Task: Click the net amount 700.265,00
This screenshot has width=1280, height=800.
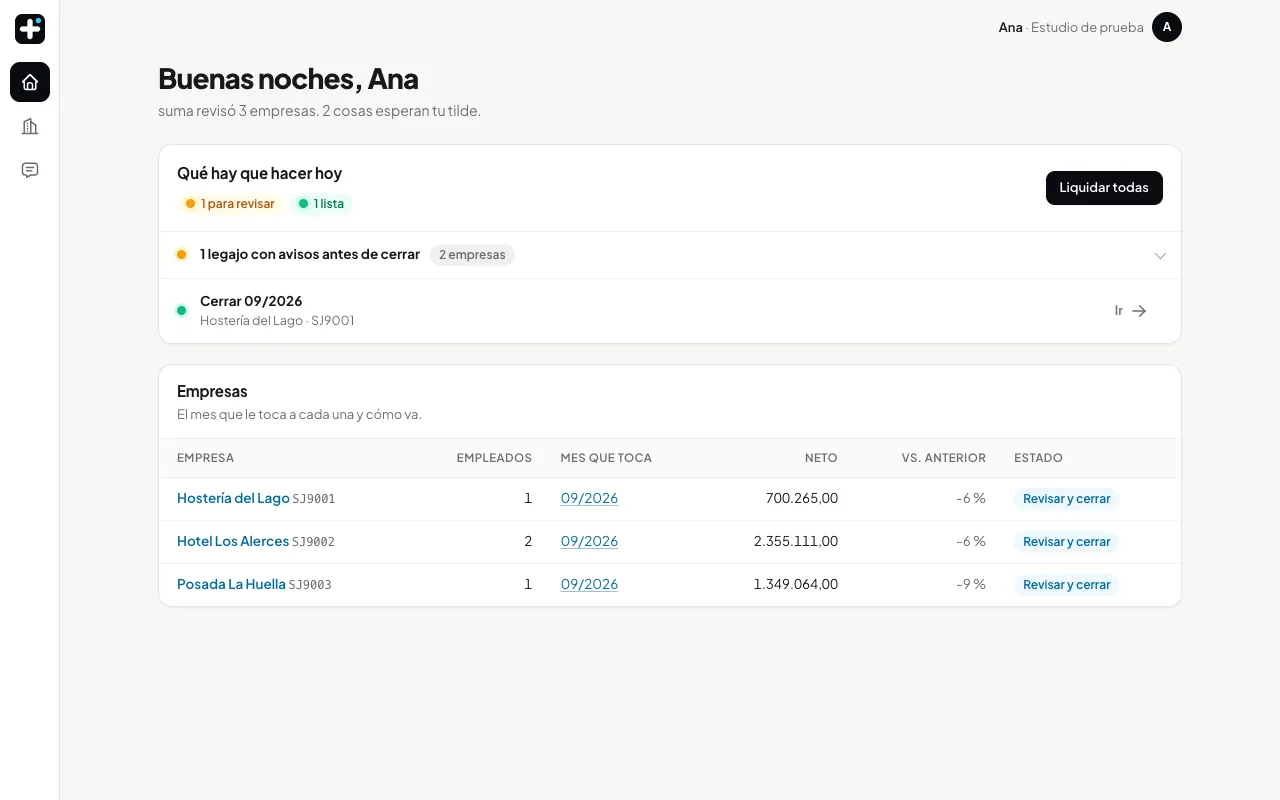Action: click(802, 498)
